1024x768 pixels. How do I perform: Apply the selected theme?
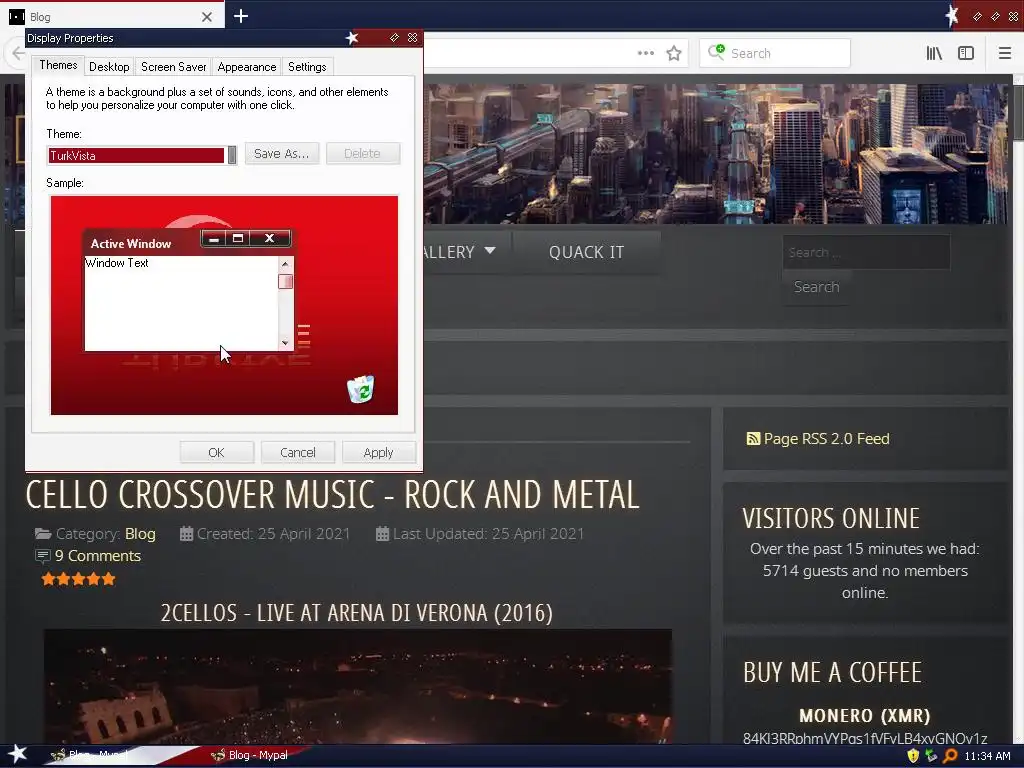click(x=378, y=453)
